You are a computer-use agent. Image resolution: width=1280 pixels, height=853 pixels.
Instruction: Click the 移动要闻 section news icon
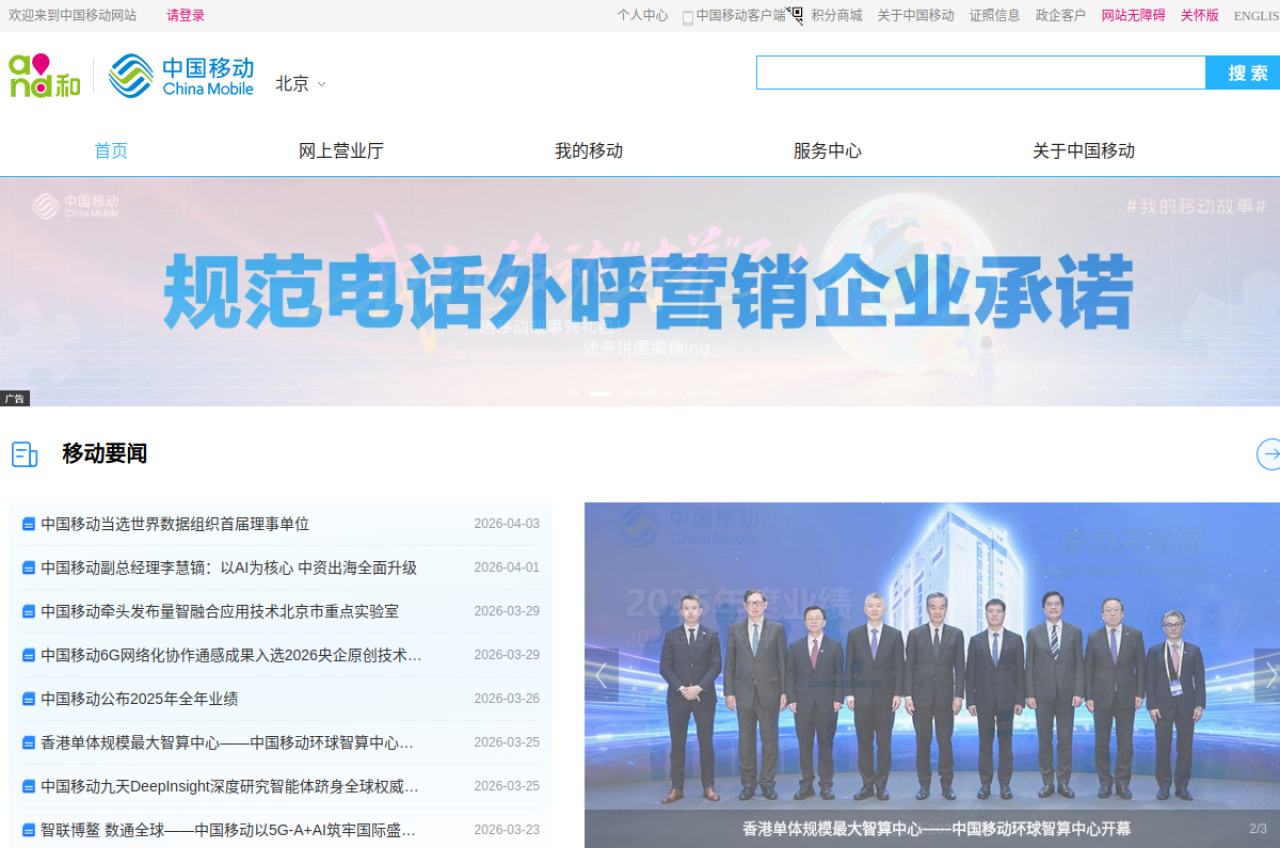click(x=24, y=454)
